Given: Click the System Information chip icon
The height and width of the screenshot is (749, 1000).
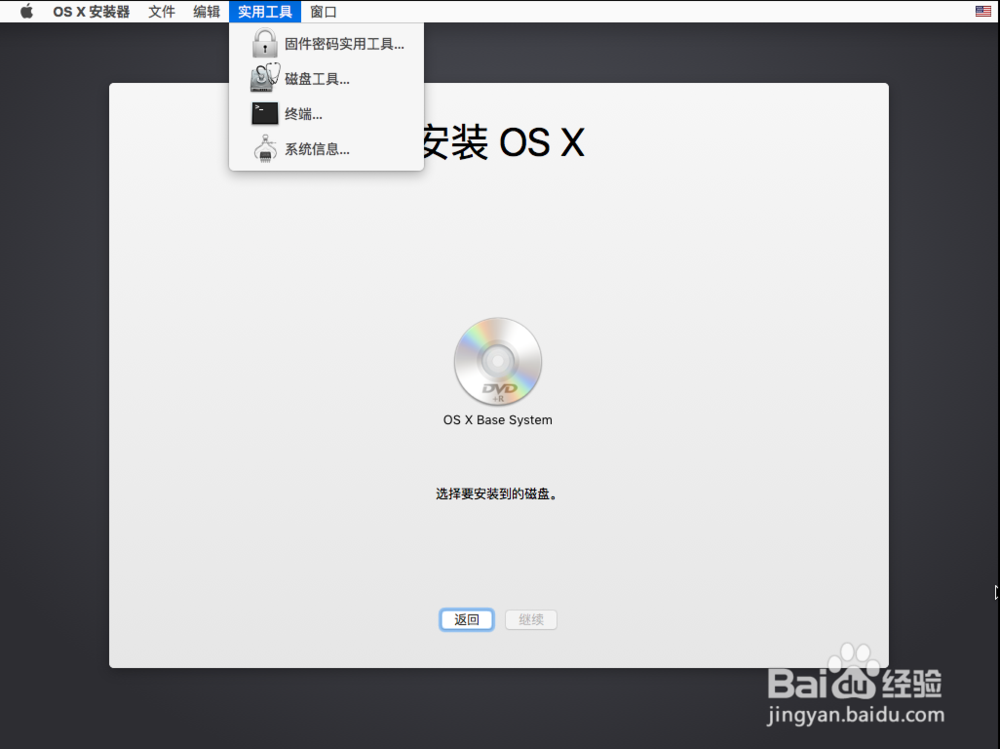Looking at the screenshot, I should click(265, 148).
